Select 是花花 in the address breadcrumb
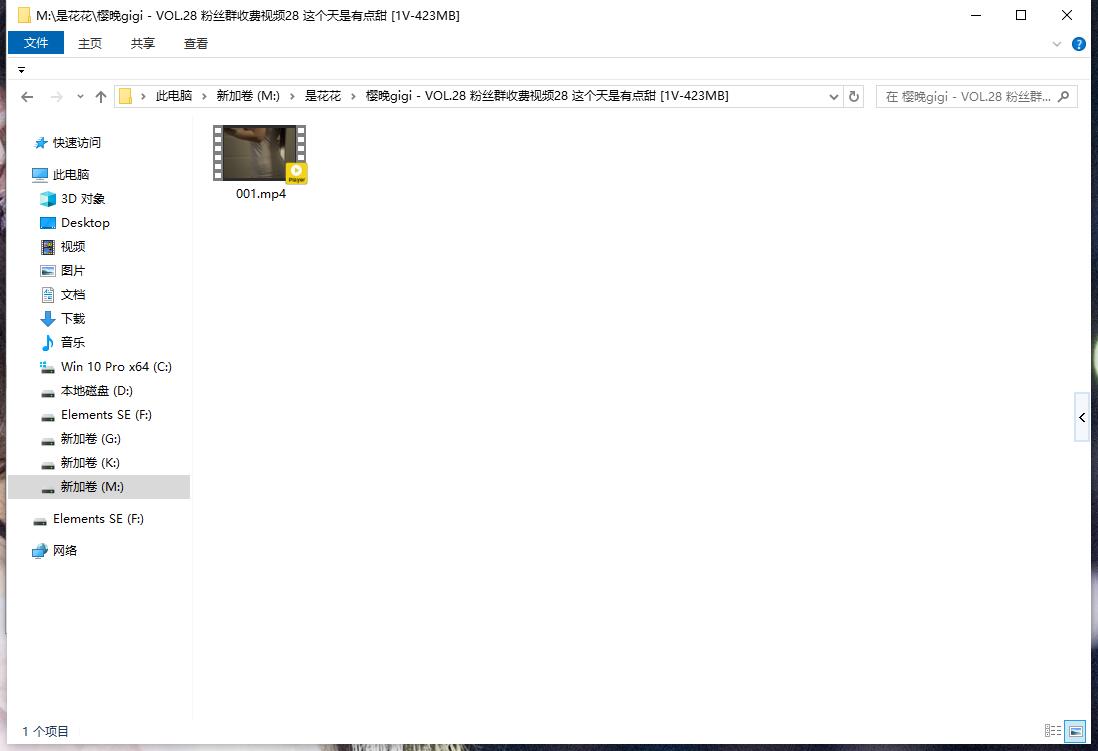 pos(323,96)
